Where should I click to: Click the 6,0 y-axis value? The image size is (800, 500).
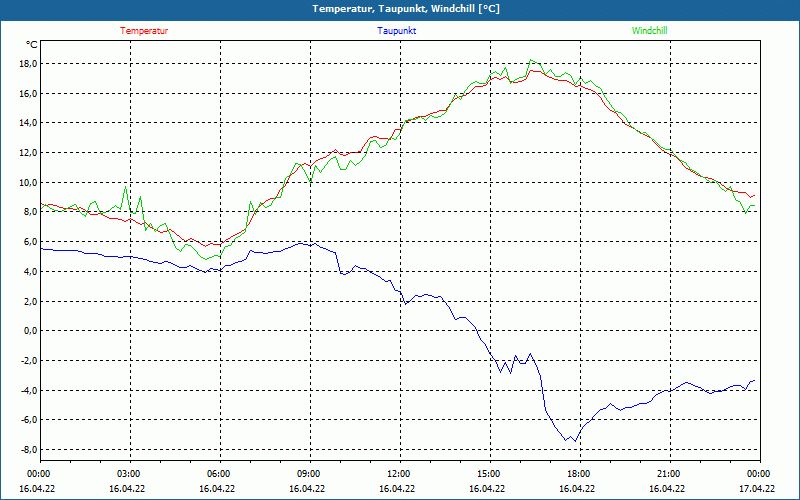(31, 241)
